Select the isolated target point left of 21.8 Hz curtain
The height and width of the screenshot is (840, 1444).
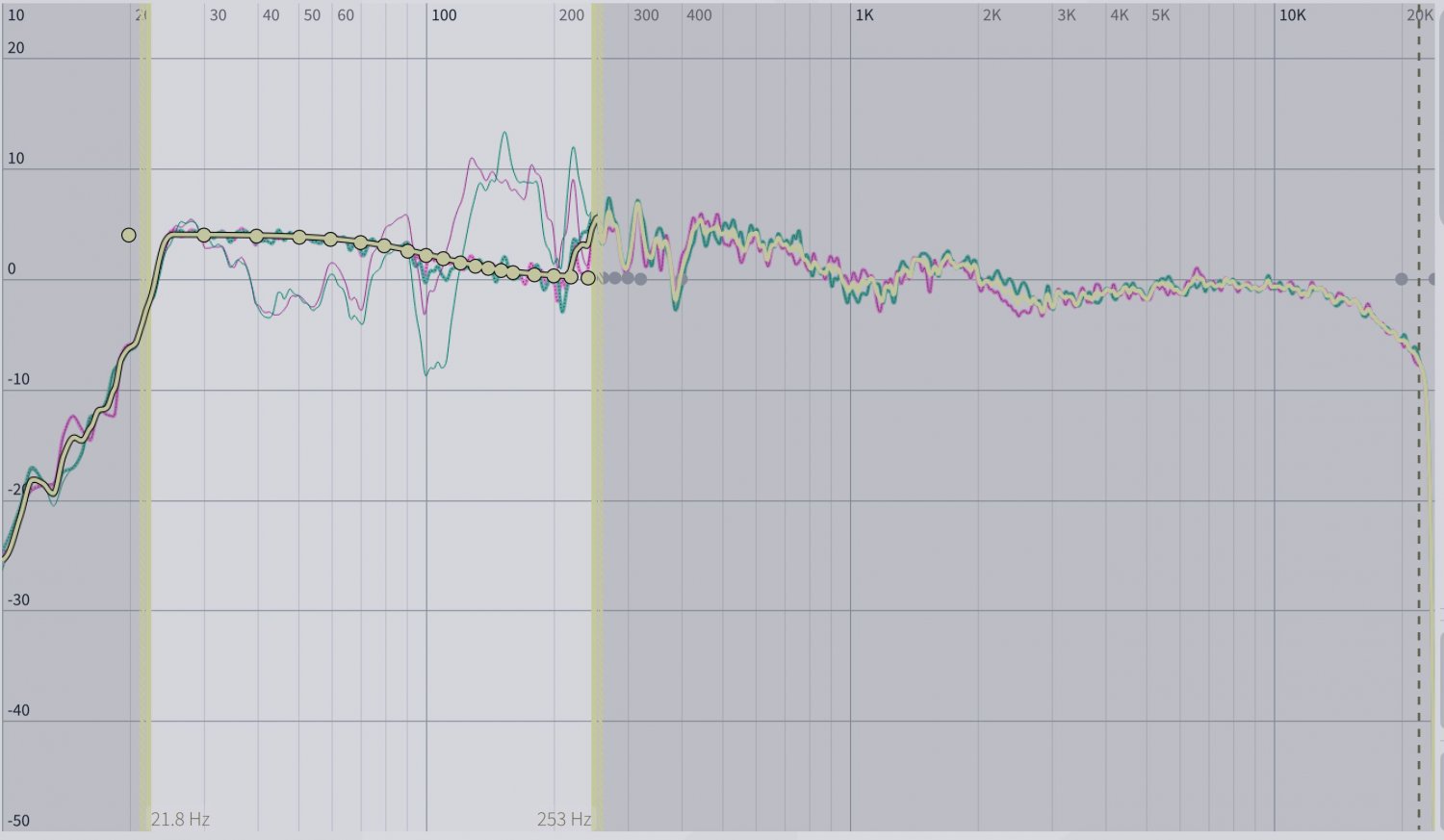point(128,235)
